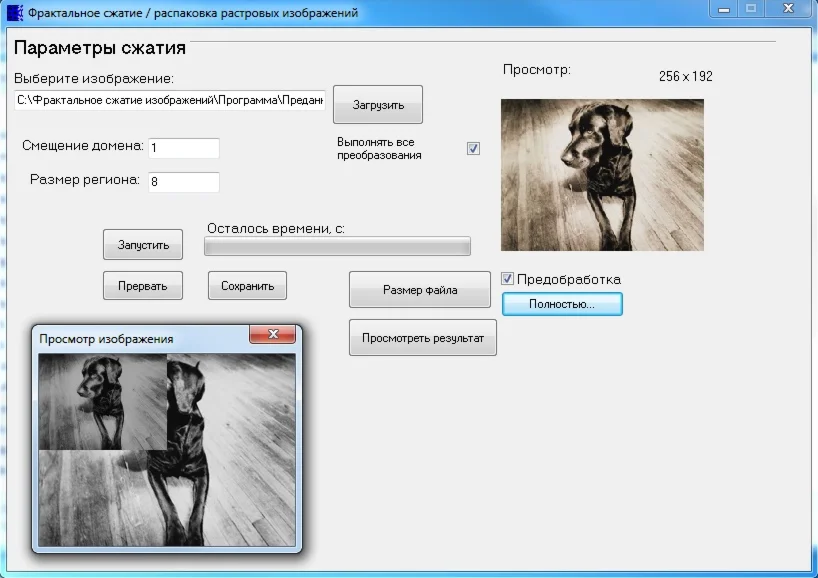
Task: Abort processing via the Прервать button
Action: pos(142,285)
